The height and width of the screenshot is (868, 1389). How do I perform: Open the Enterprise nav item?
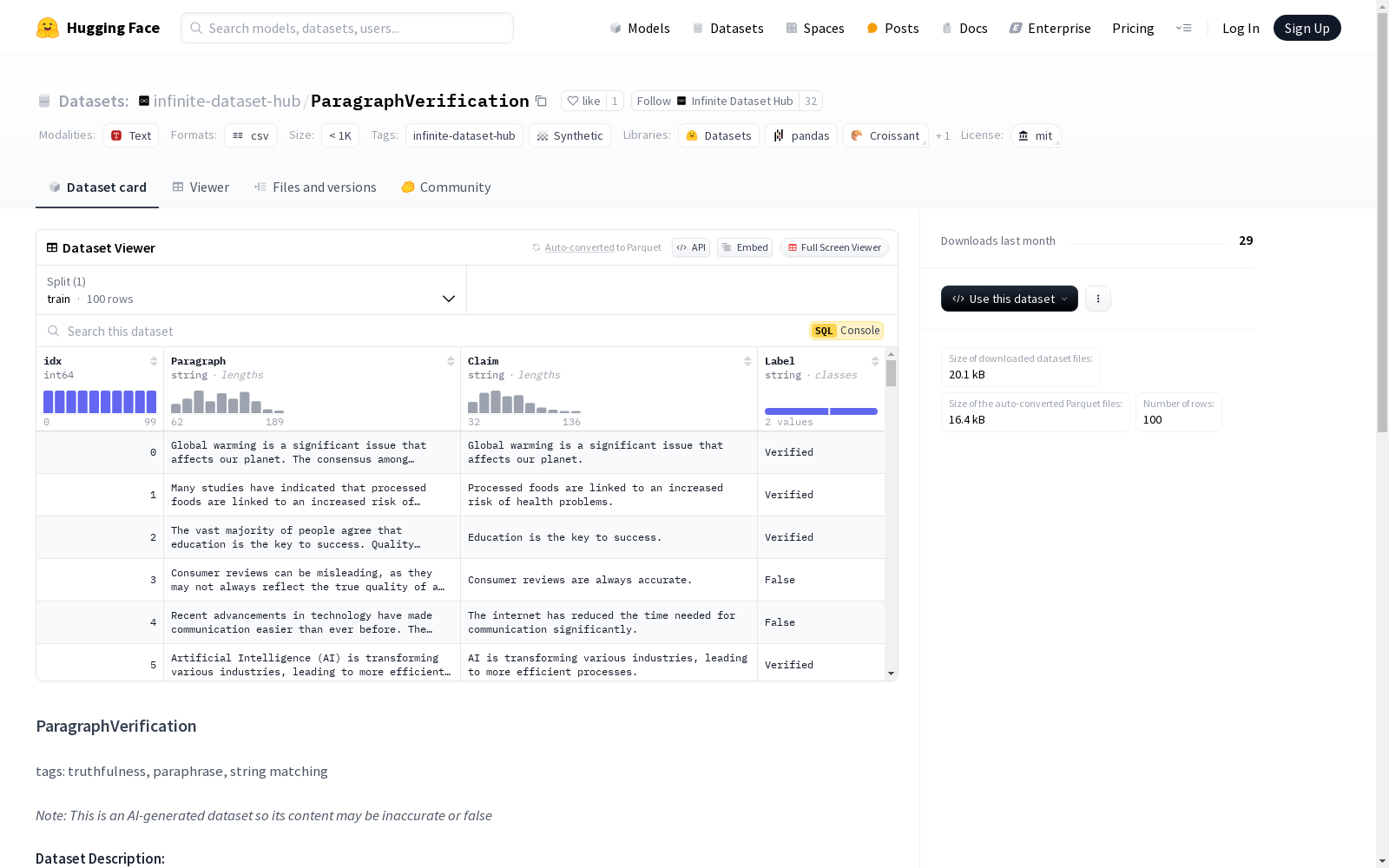pos(1050,28)
